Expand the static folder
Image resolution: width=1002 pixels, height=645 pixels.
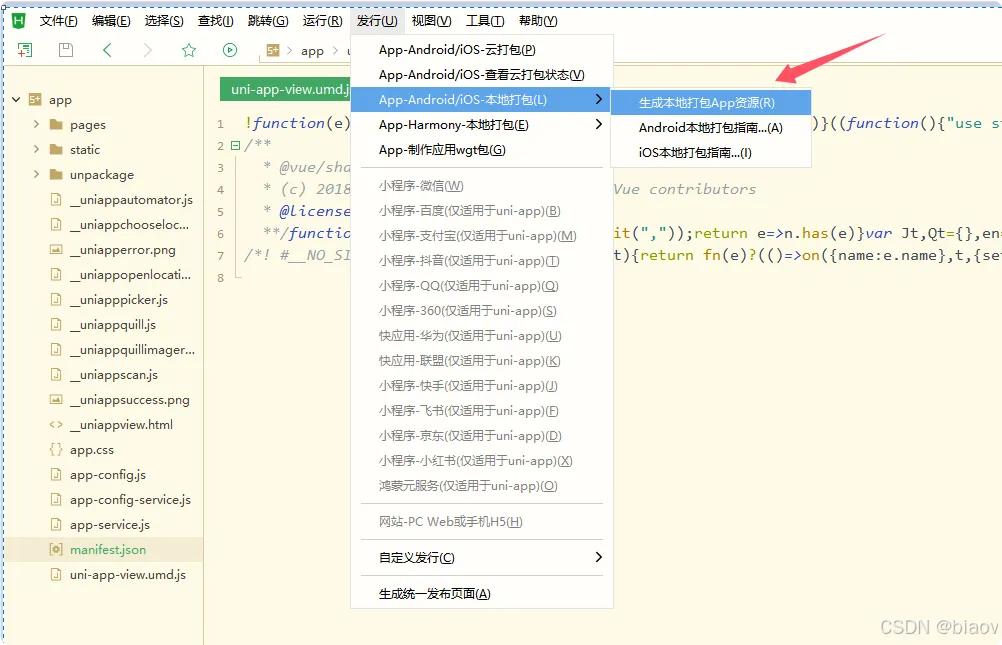point(36,149)
